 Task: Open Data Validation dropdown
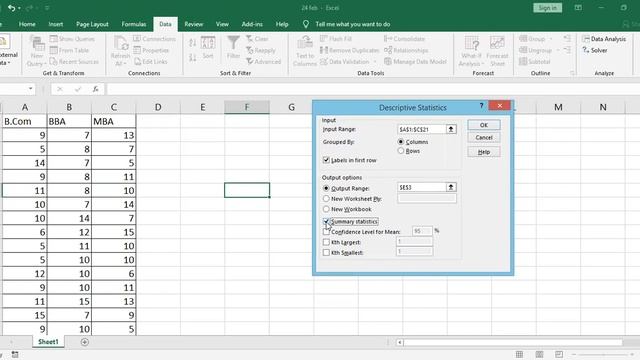[375, 62]
